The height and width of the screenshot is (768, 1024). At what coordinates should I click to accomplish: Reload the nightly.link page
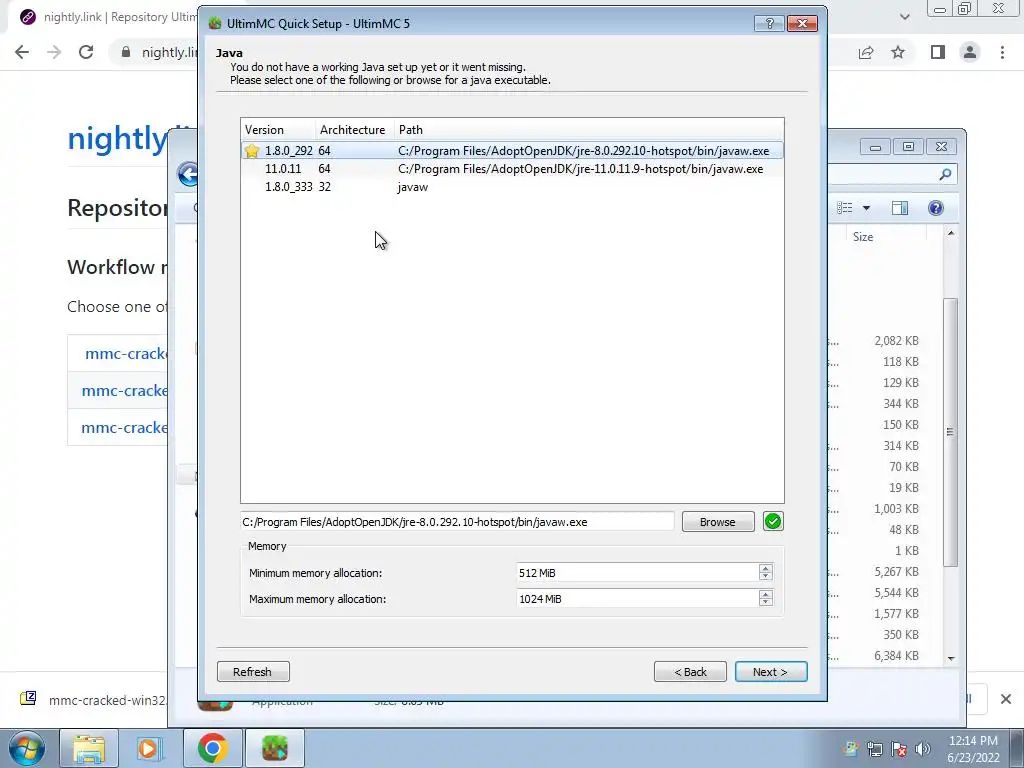[x=86, y=52]
